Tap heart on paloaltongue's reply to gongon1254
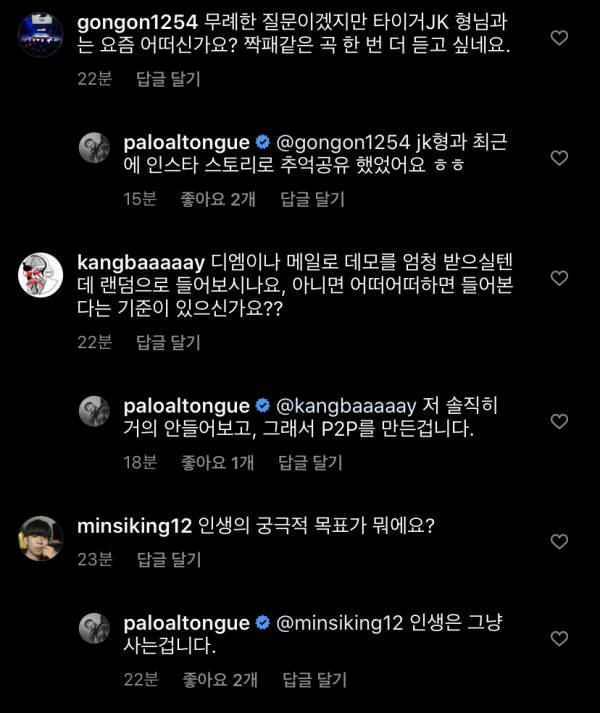The height and width of the screenshot is (713, 600). [x=560, y=158]
